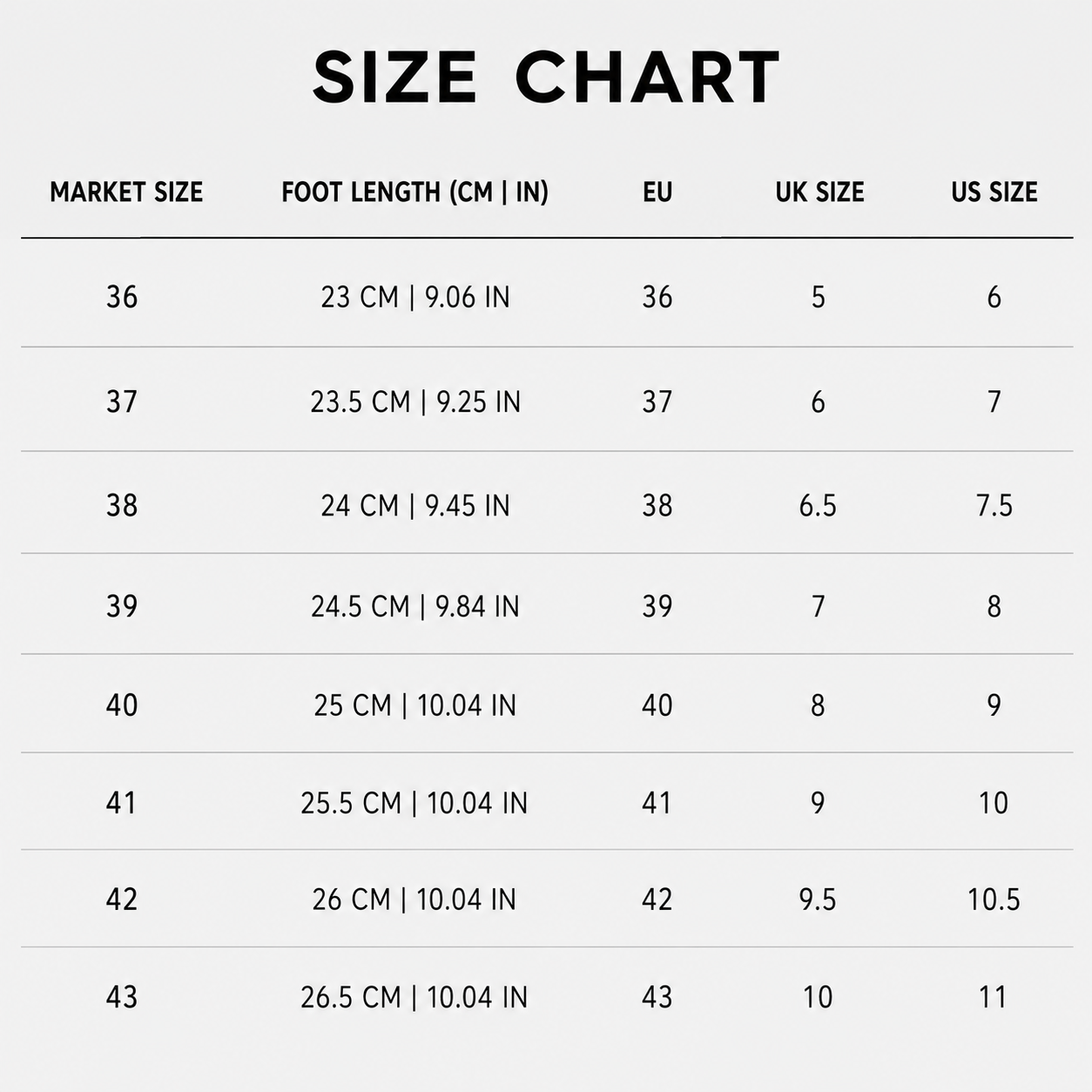Image resolution: width=1092 pixels, height=1092 pixels.
Task: Select market size 36 cell
Action: [122, 297]
